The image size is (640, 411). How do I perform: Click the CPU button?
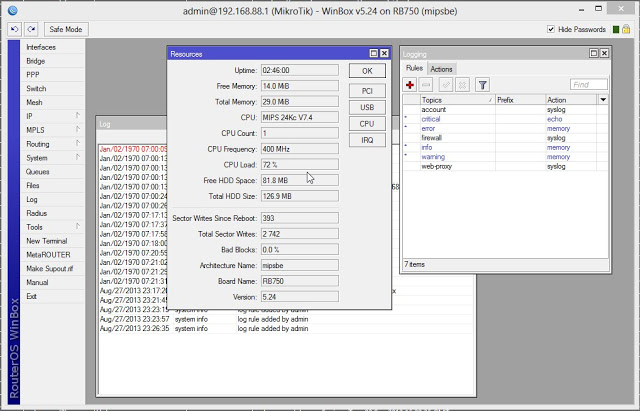point(367,124)
